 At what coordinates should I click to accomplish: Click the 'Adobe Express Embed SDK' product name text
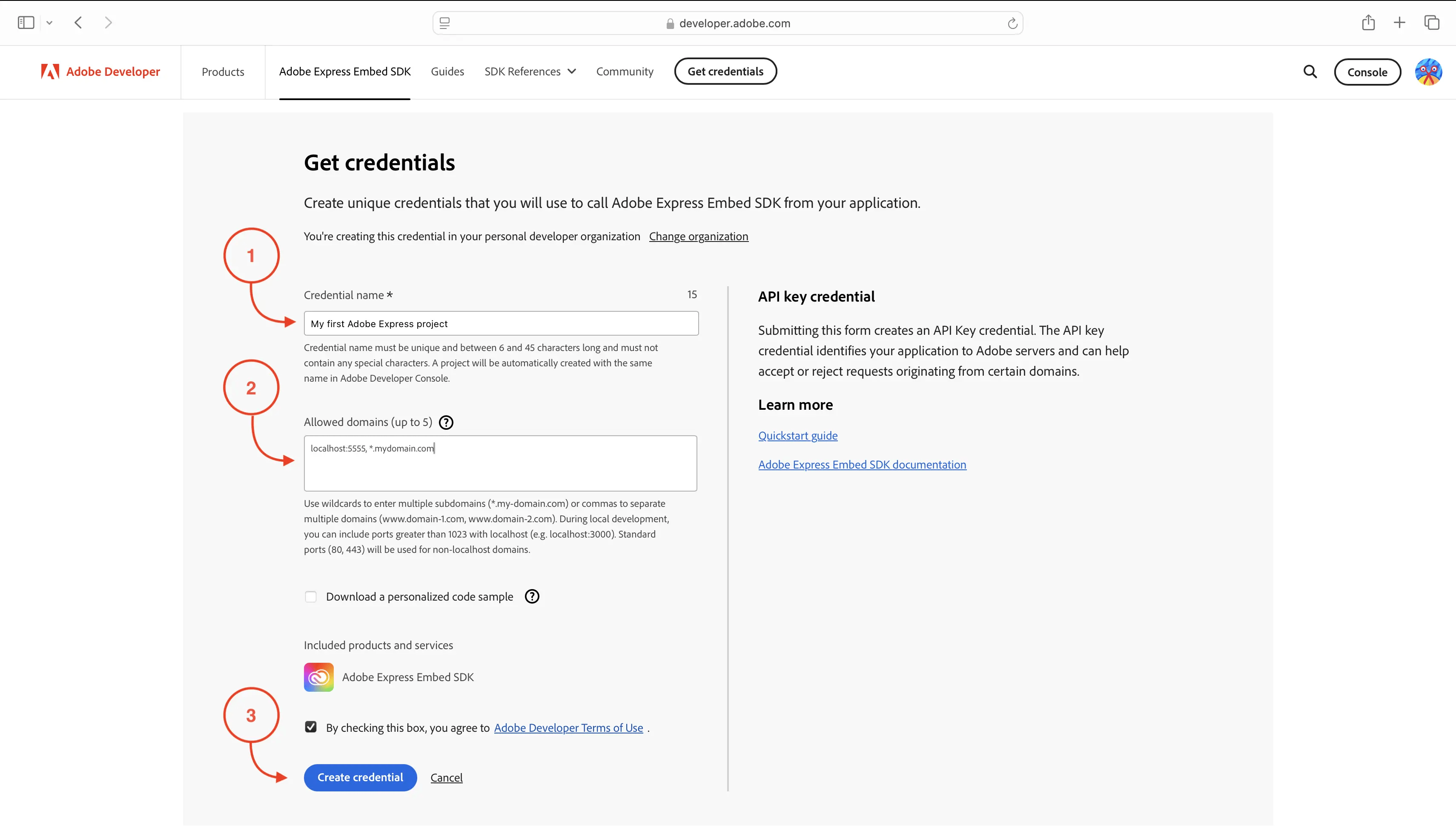click(x=407, y=677)
